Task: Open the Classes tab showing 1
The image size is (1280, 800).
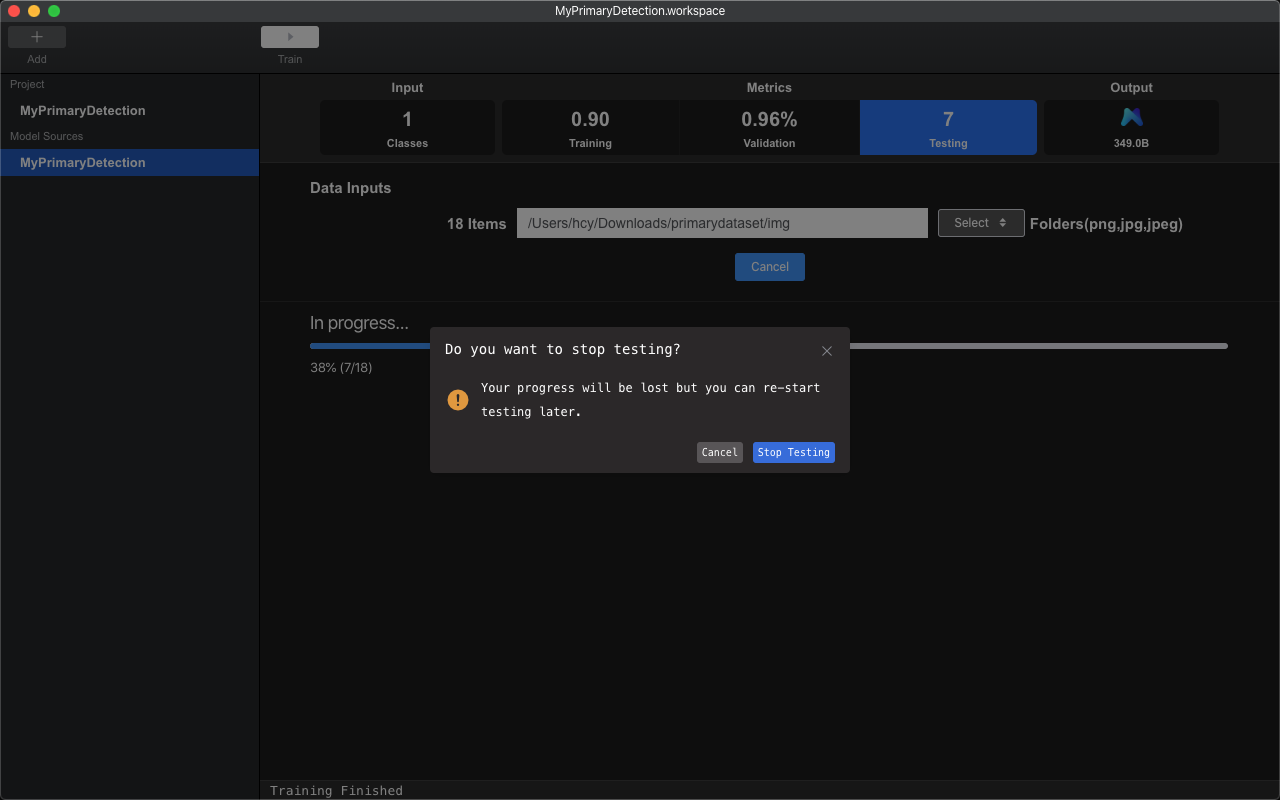Action: pyautogui.click(x=407, y=127)
